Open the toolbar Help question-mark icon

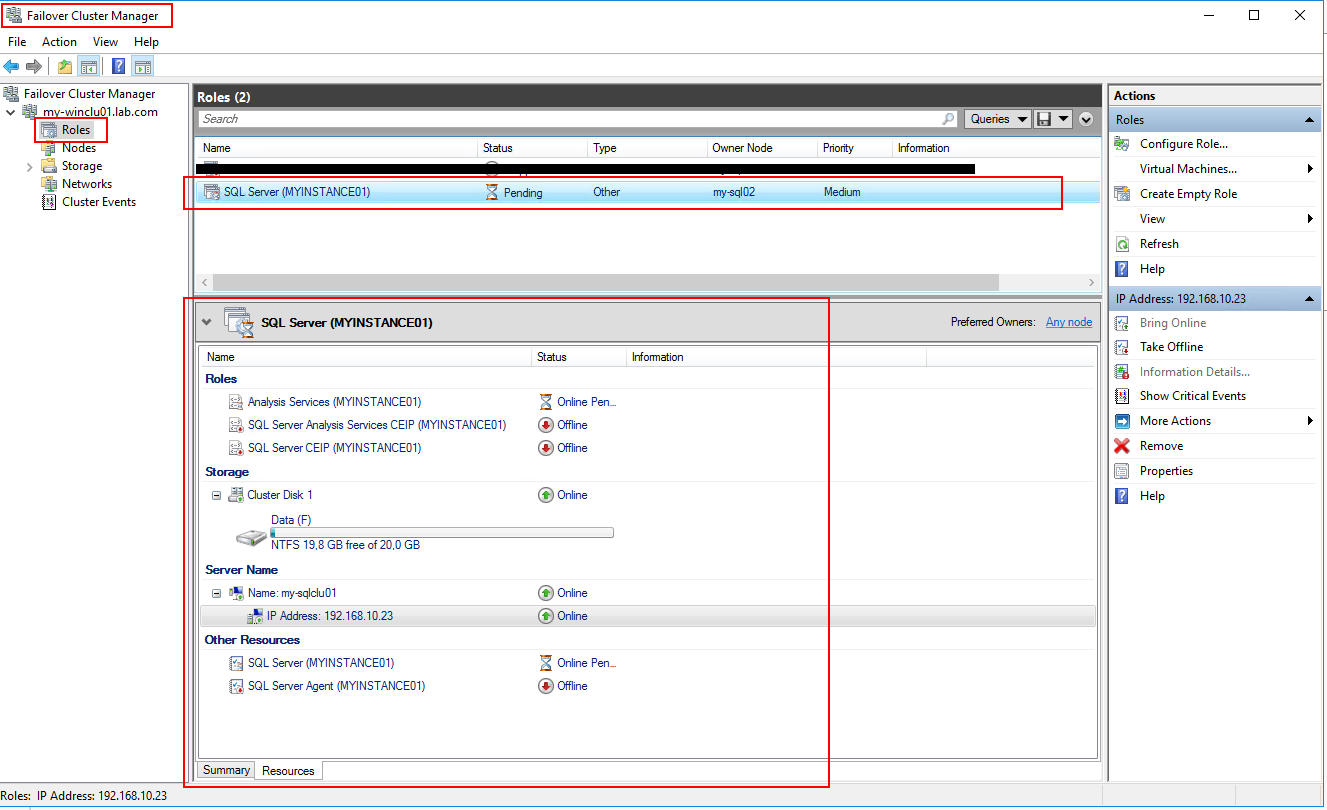(119, 66)
